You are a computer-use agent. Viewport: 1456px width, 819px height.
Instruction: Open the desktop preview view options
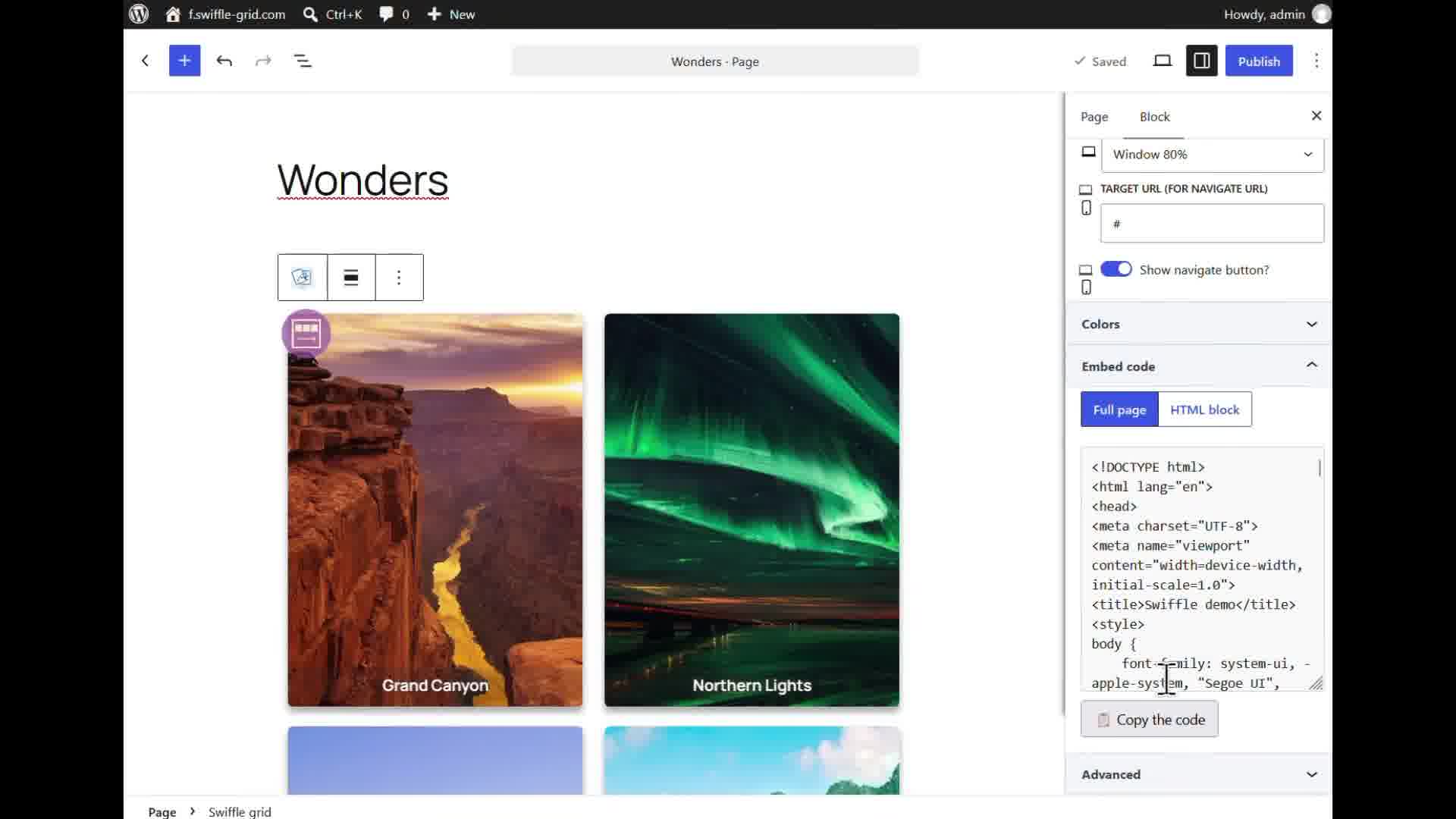click(1163, 61)
